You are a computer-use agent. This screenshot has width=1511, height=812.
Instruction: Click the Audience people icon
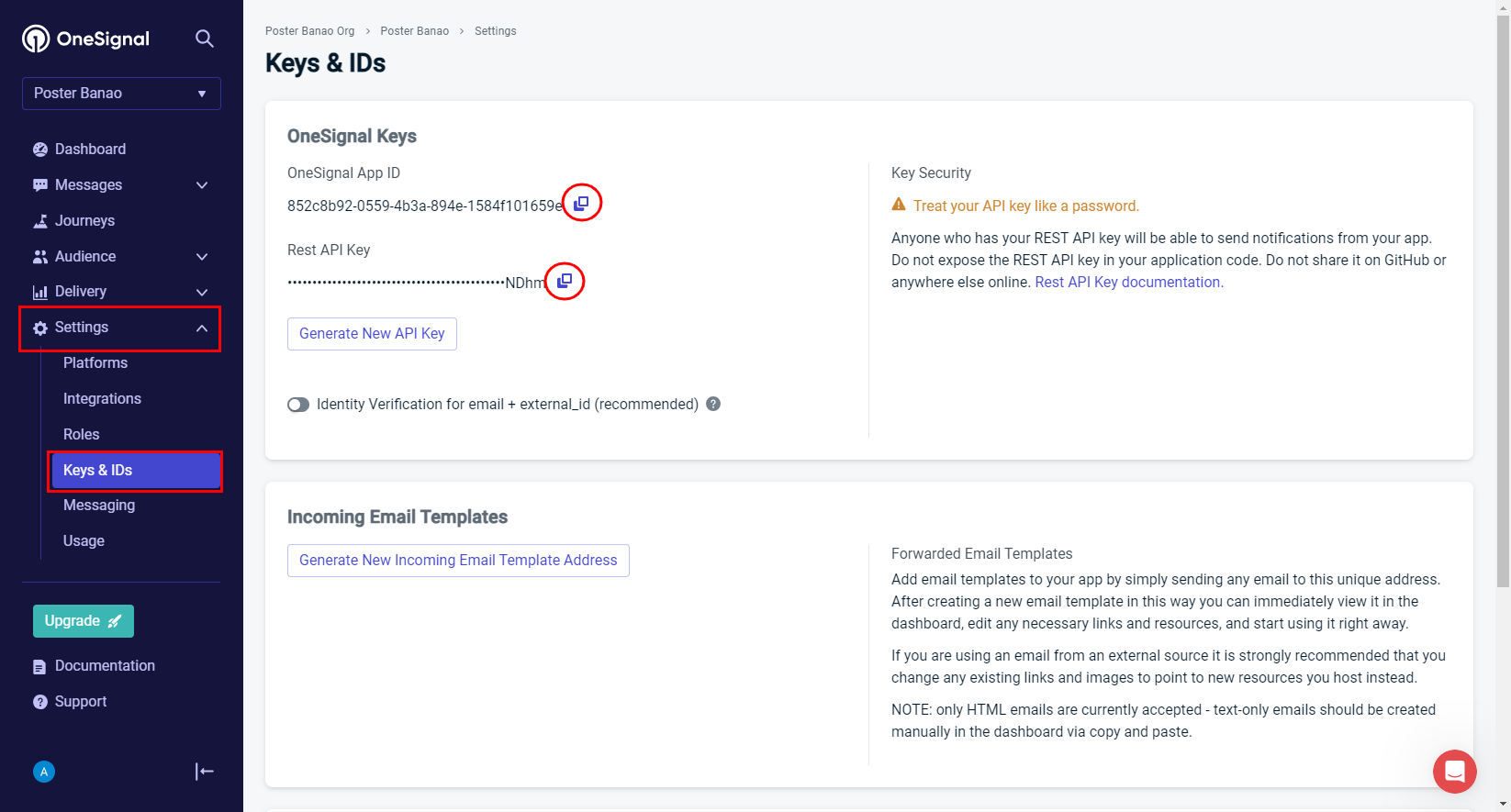[x=40, y=257]
